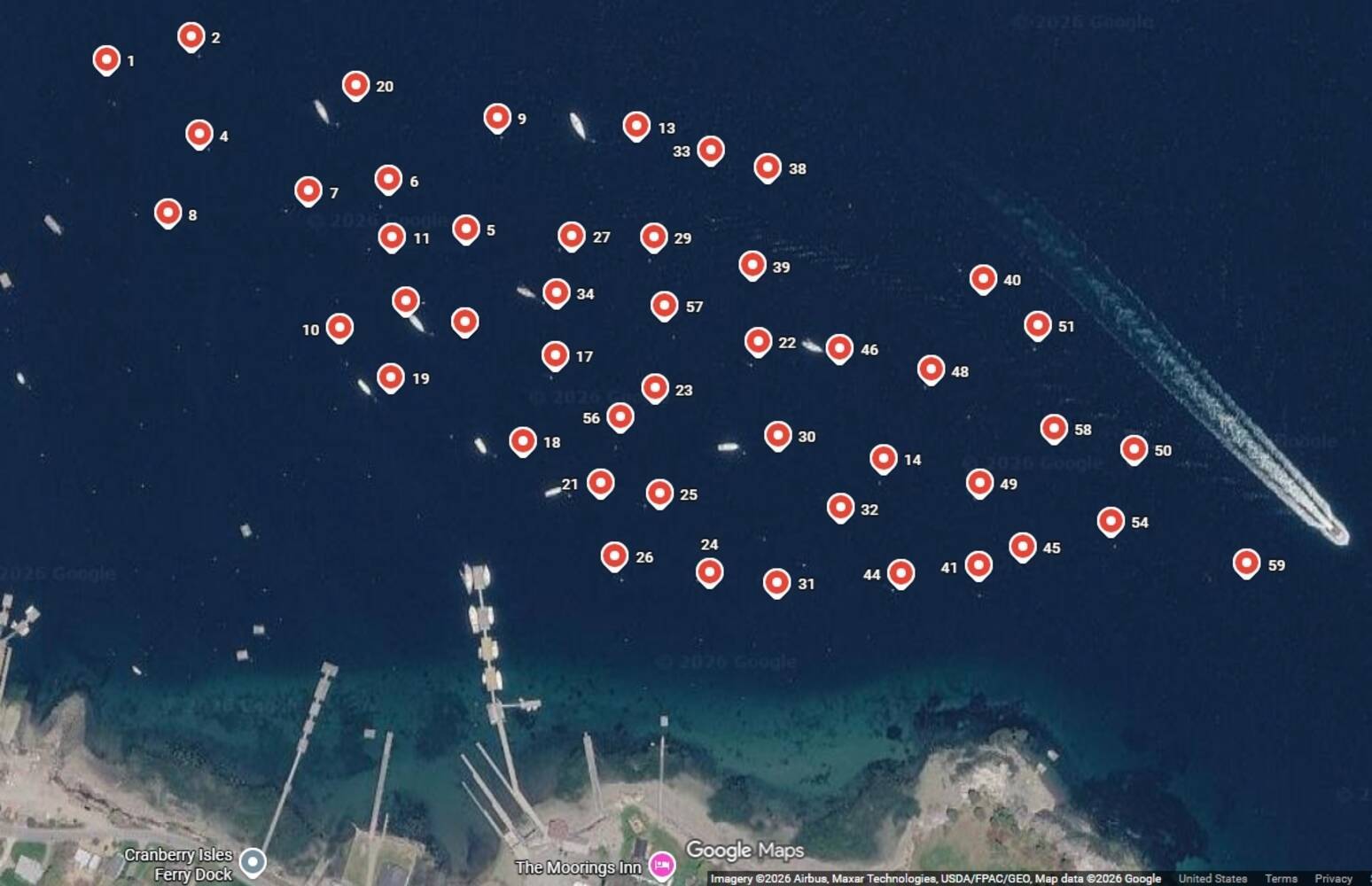Click the pin labeled 13
The height and width of the screenshot is (886, 1372).
pos(636,127)
